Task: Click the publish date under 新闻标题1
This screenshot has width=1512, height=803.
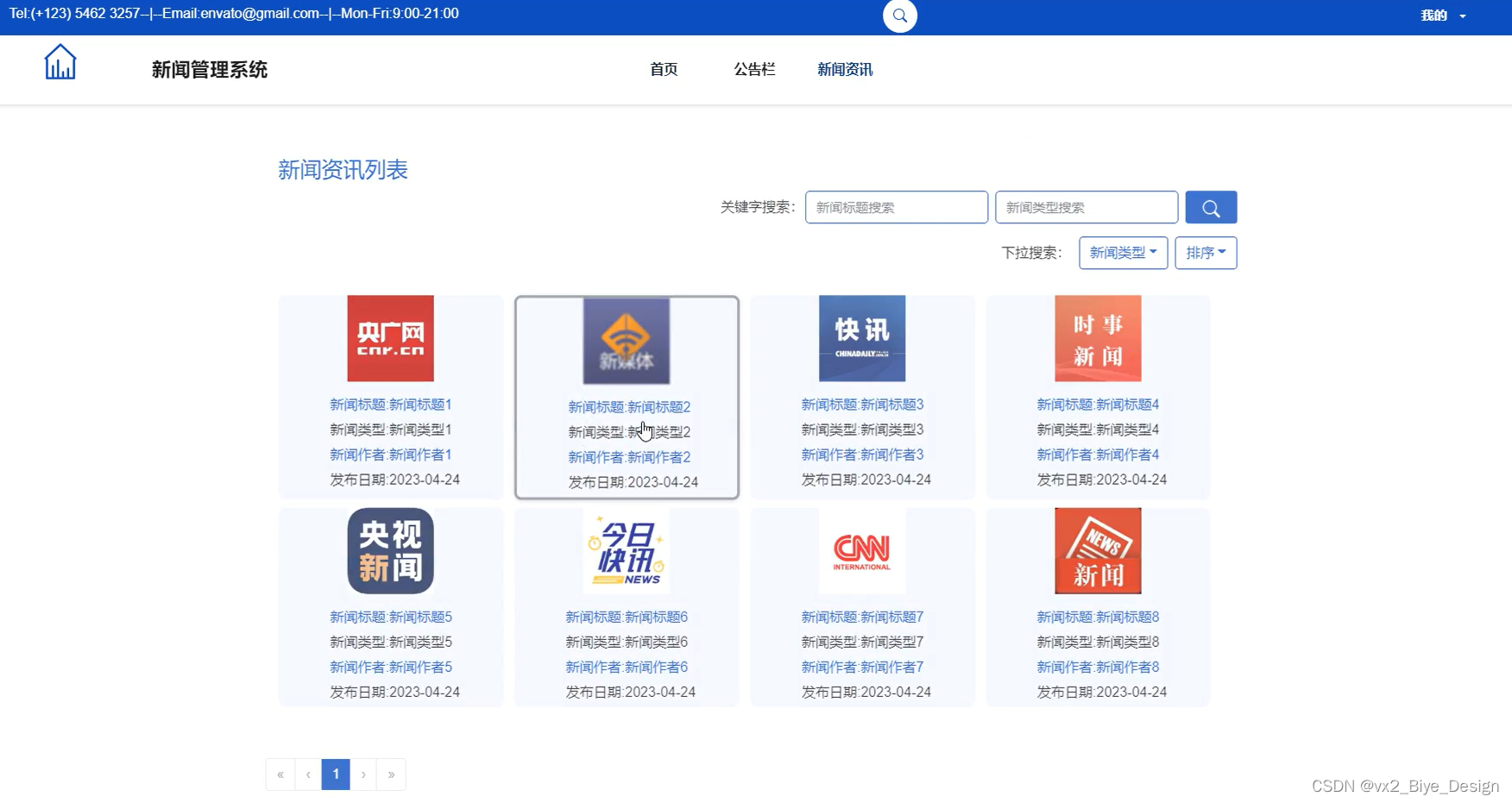Action: coord(394,480)
